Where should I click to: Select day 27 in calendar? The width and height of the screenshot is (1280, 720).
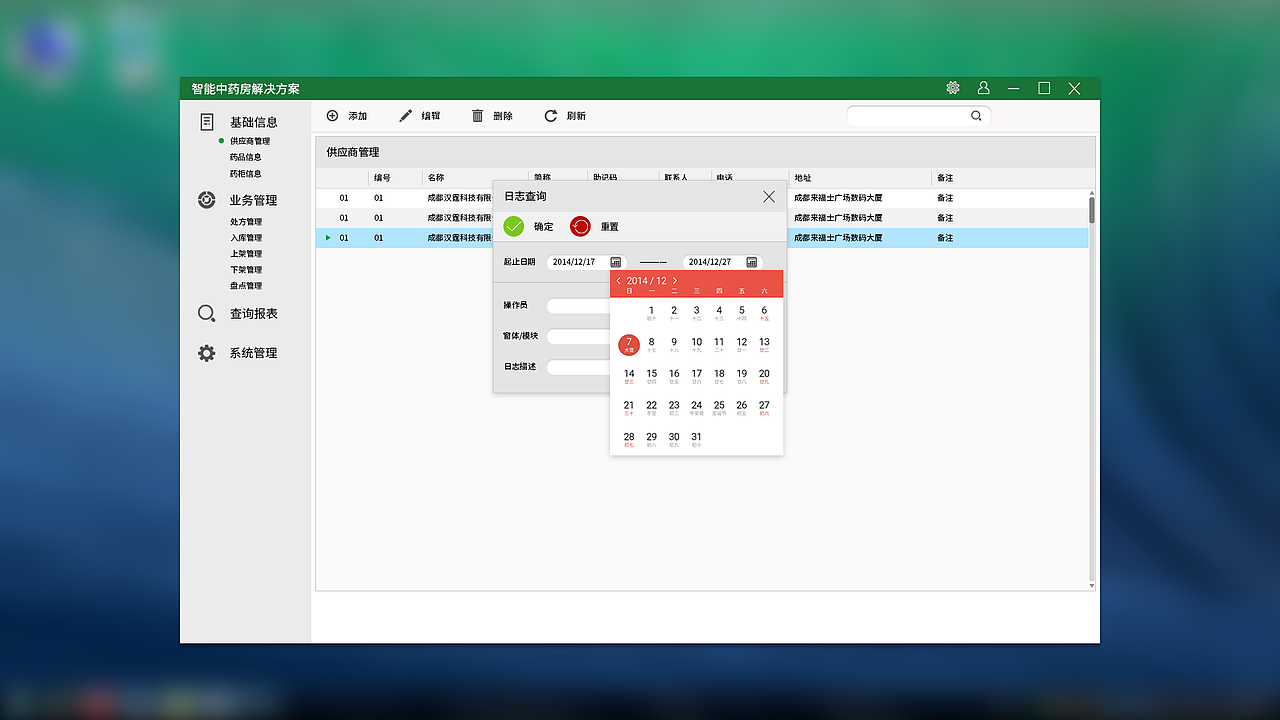pyautogui.click(x=764, y=408)
